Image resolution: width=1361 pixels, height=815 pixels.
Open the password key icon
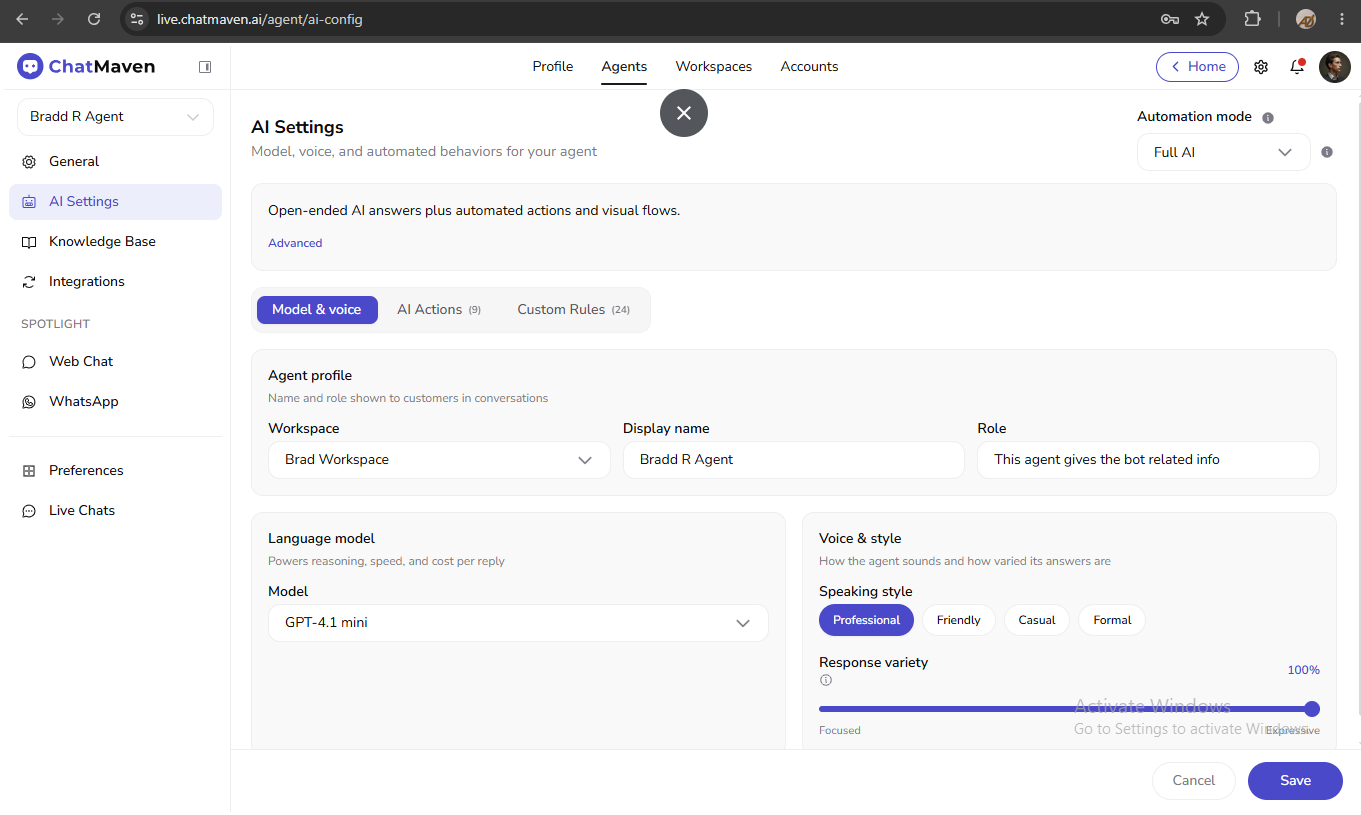[x=1170, y=19]
